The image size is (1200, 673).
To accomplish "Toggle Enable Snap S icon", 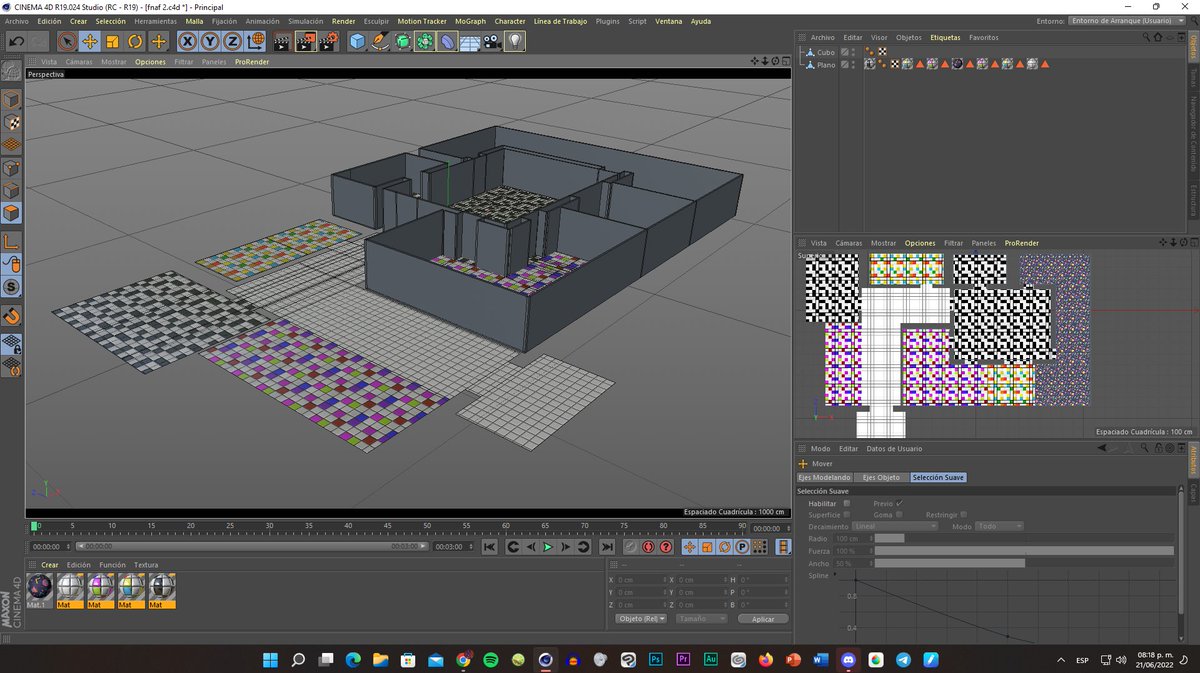I will [x=11, y=287].
